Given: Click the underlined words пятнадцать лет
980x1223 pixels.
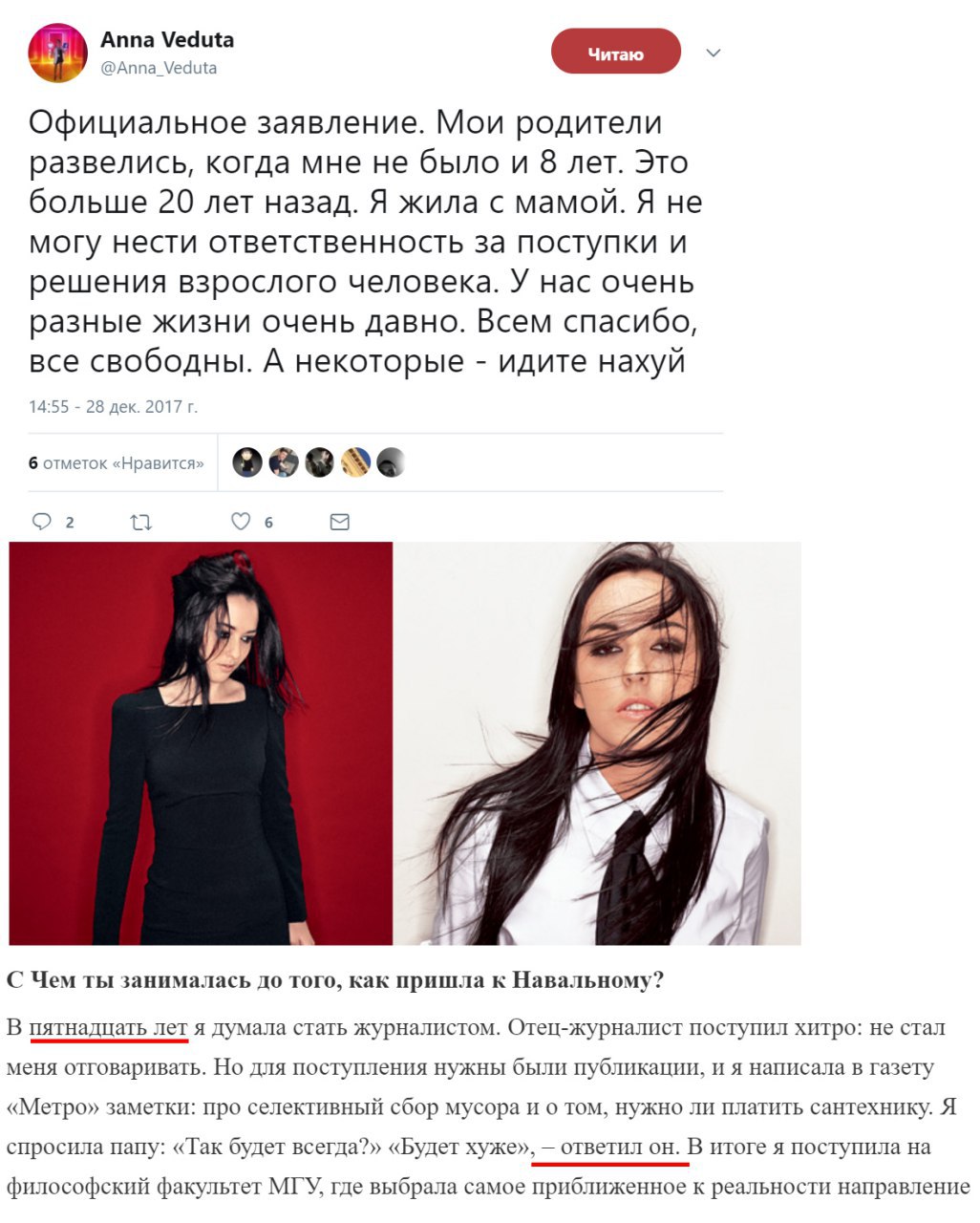Looking at the screenshot, I should pyautogui.click(x=108, y=1028).
